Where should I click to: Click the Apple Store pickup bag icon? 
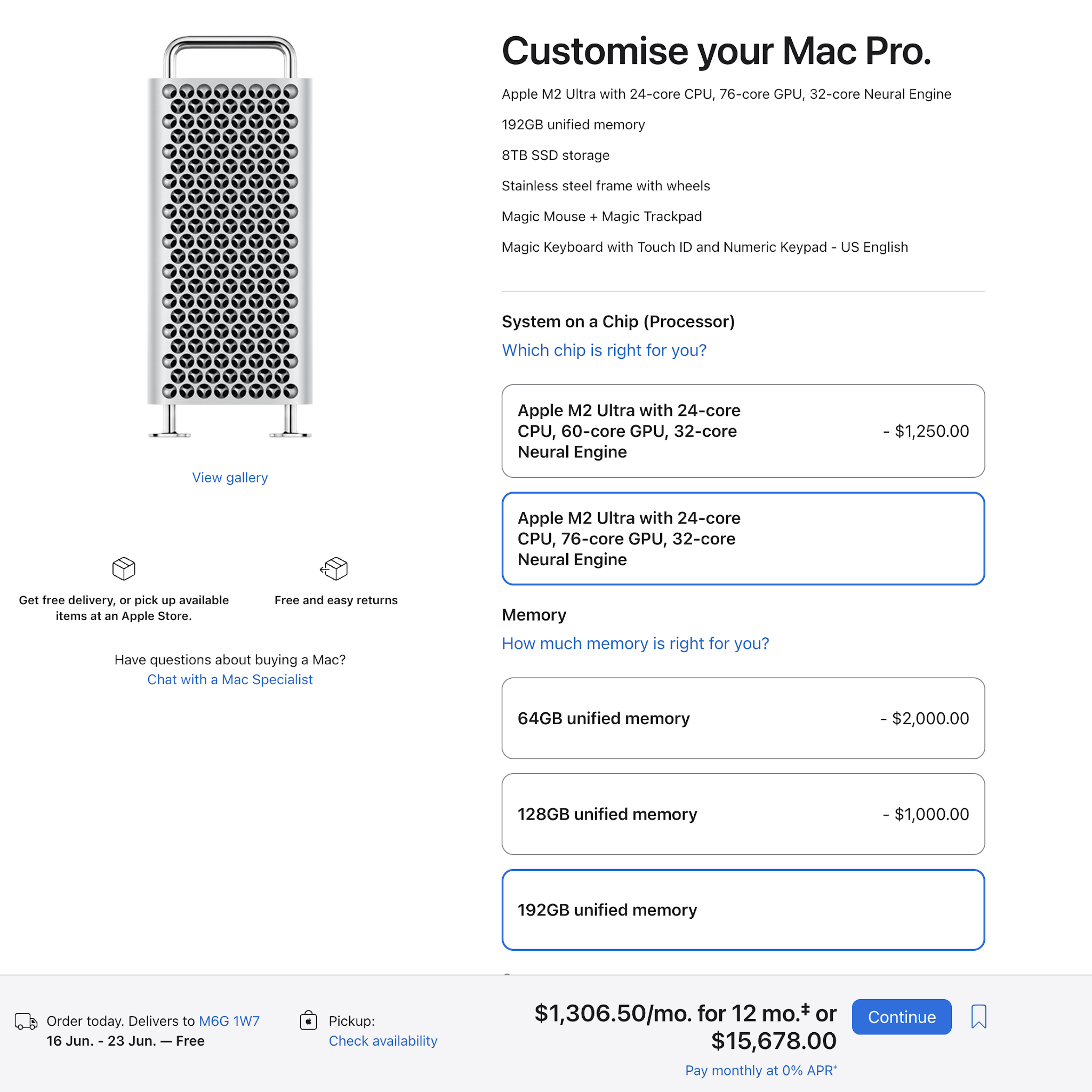tap(309, 1021)
